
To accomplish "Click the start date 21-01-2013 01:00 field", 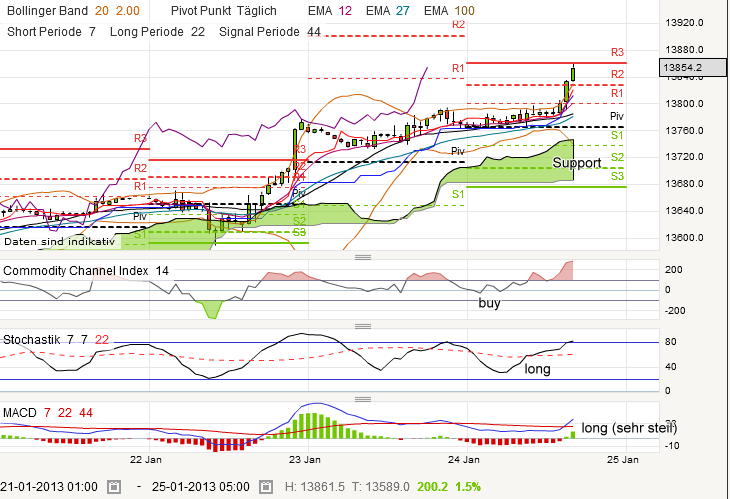I will coord(49,487).
